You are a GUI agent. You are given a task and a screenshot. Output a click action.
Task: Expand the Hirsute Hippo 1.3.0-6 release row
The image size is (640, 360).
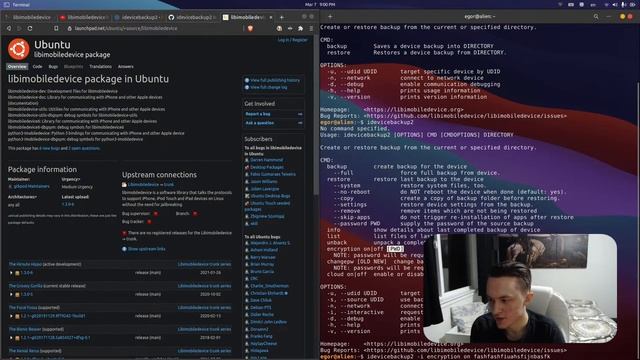coord(11,273)
